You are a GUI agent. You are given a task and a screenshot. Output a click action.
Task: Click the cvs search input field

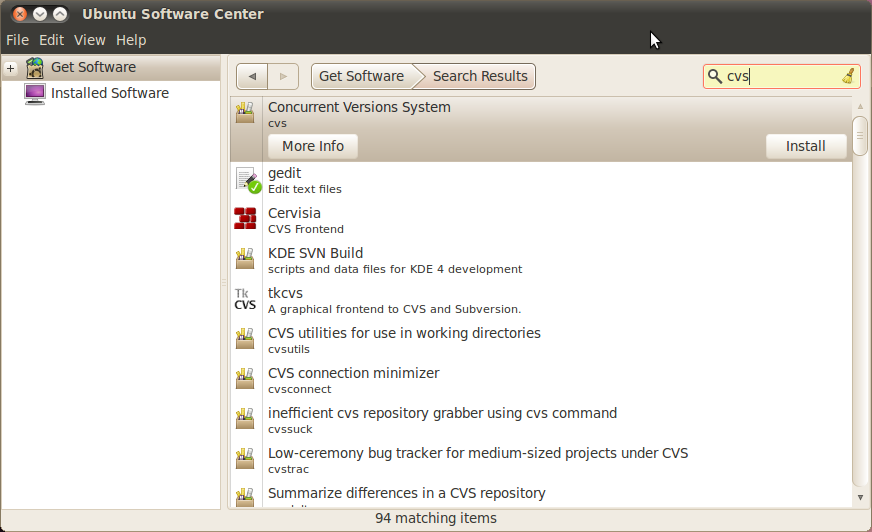point(780,77)
